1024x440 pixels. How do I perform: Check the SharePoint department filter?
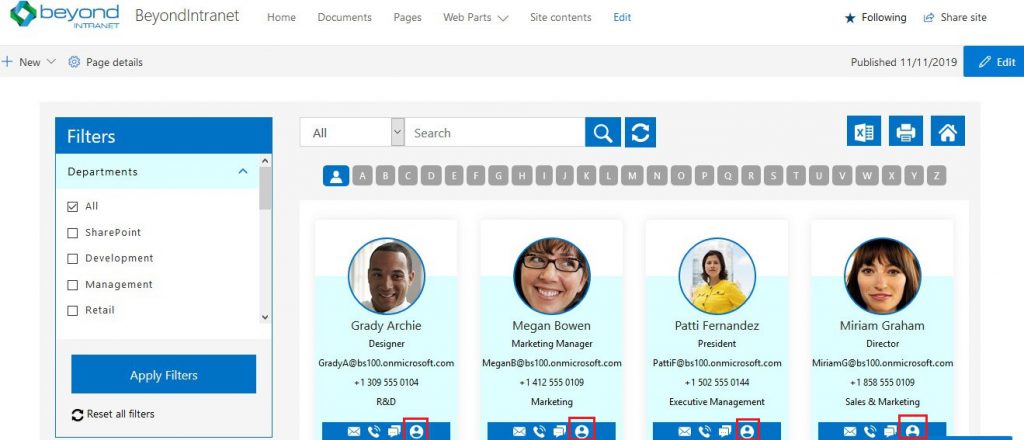click(x=72, y=233)
